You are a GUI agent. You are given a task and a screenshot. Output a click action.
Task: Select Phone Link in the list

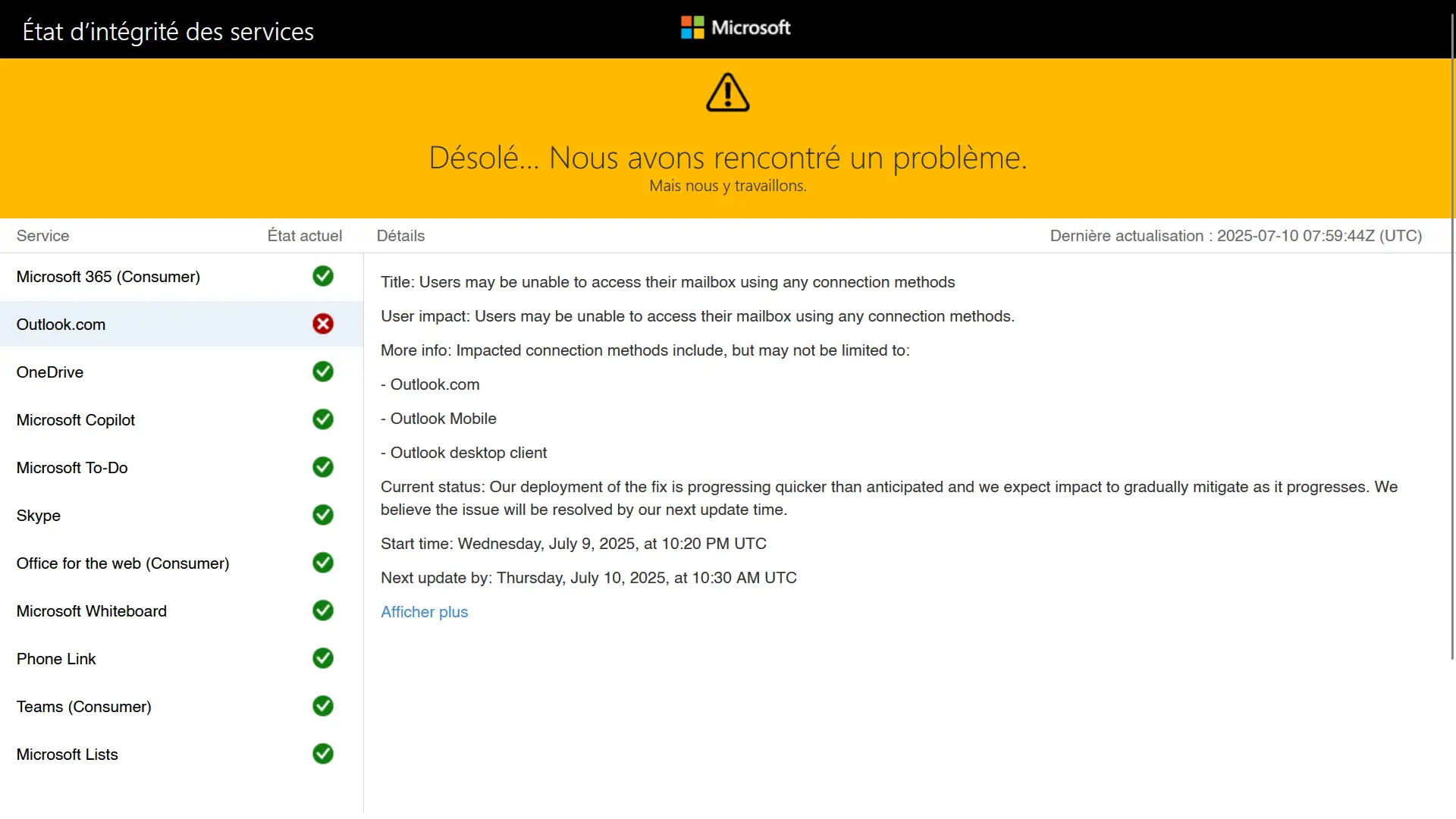click(181, 659)
